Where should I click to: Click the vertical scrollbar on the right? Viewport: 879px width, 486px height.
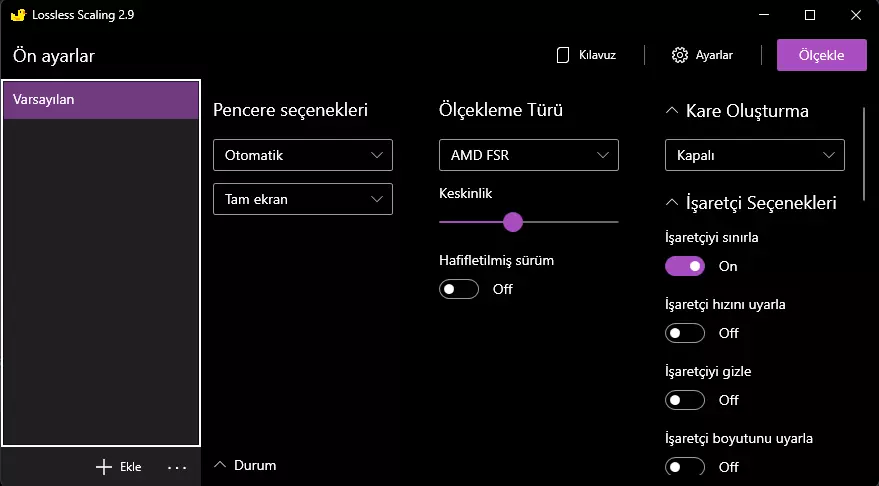(x=864, y=150)
